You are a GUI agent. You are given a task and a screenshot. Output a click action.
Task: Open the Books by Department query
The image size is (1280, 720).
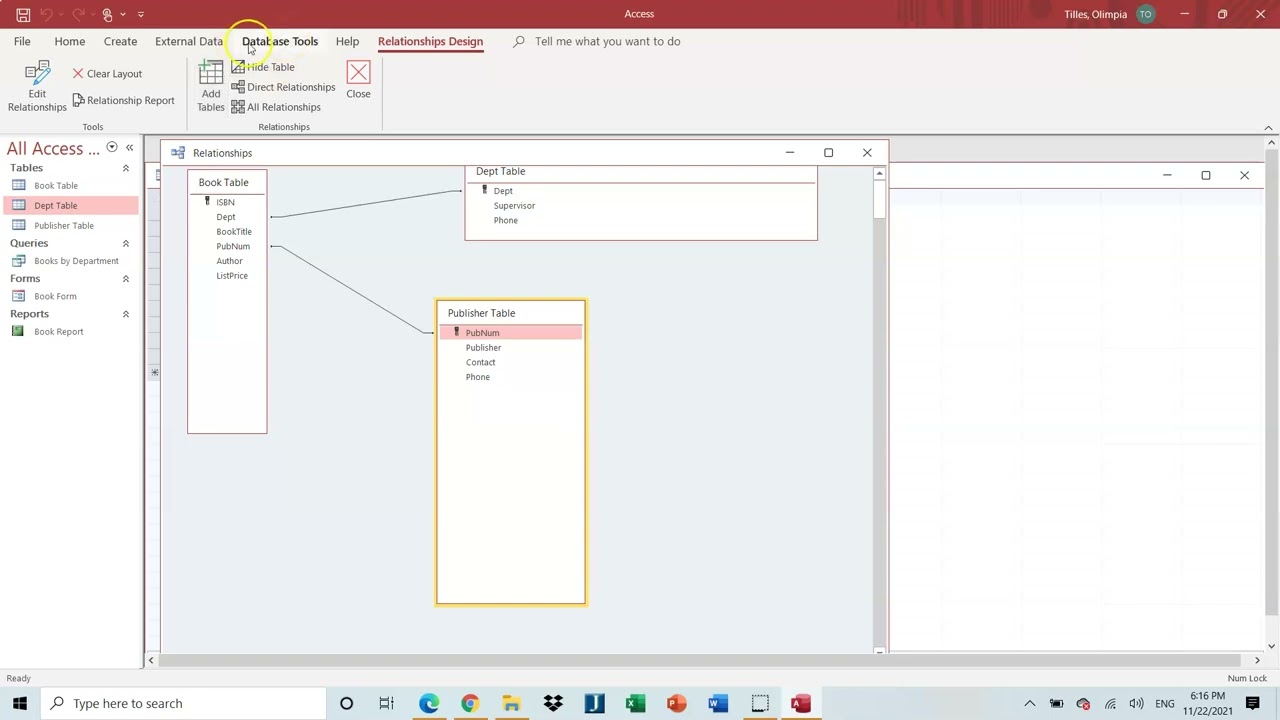(x=71, y=261)
